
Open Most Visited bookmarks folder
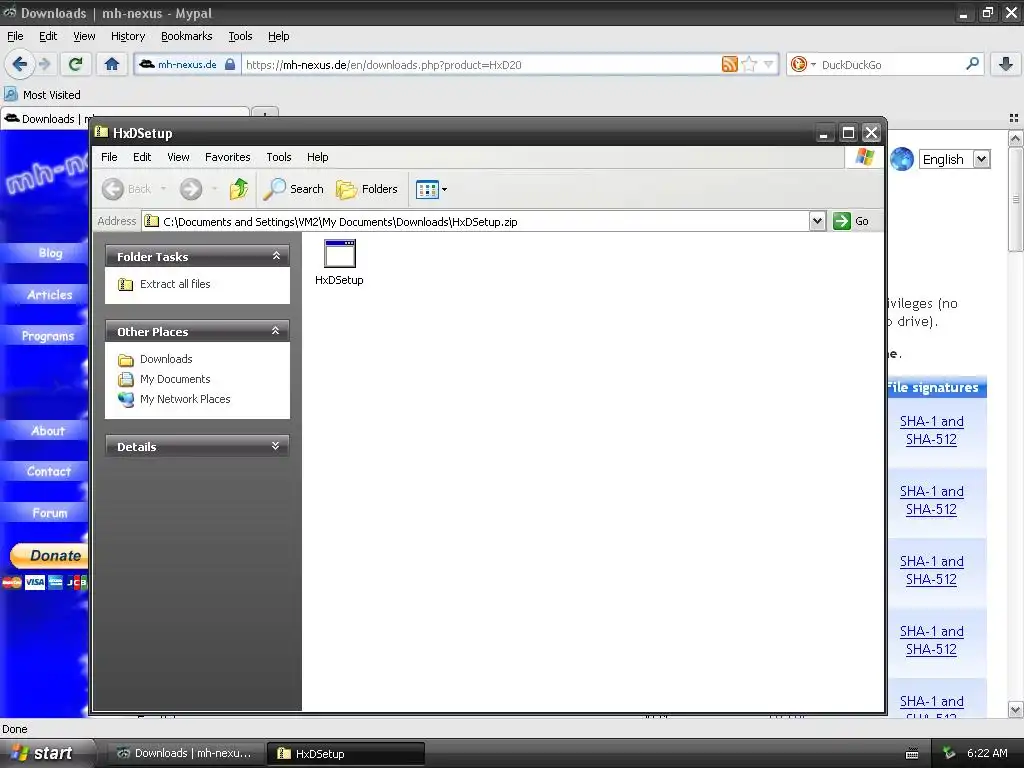click(x=42, y=95)
